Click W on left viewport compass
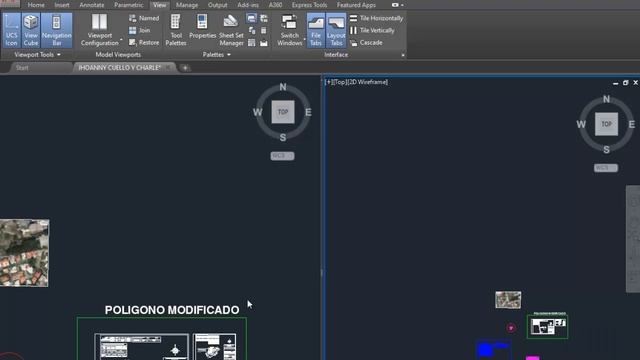This screenshot has width=640, height=360. tap(257, 112)
